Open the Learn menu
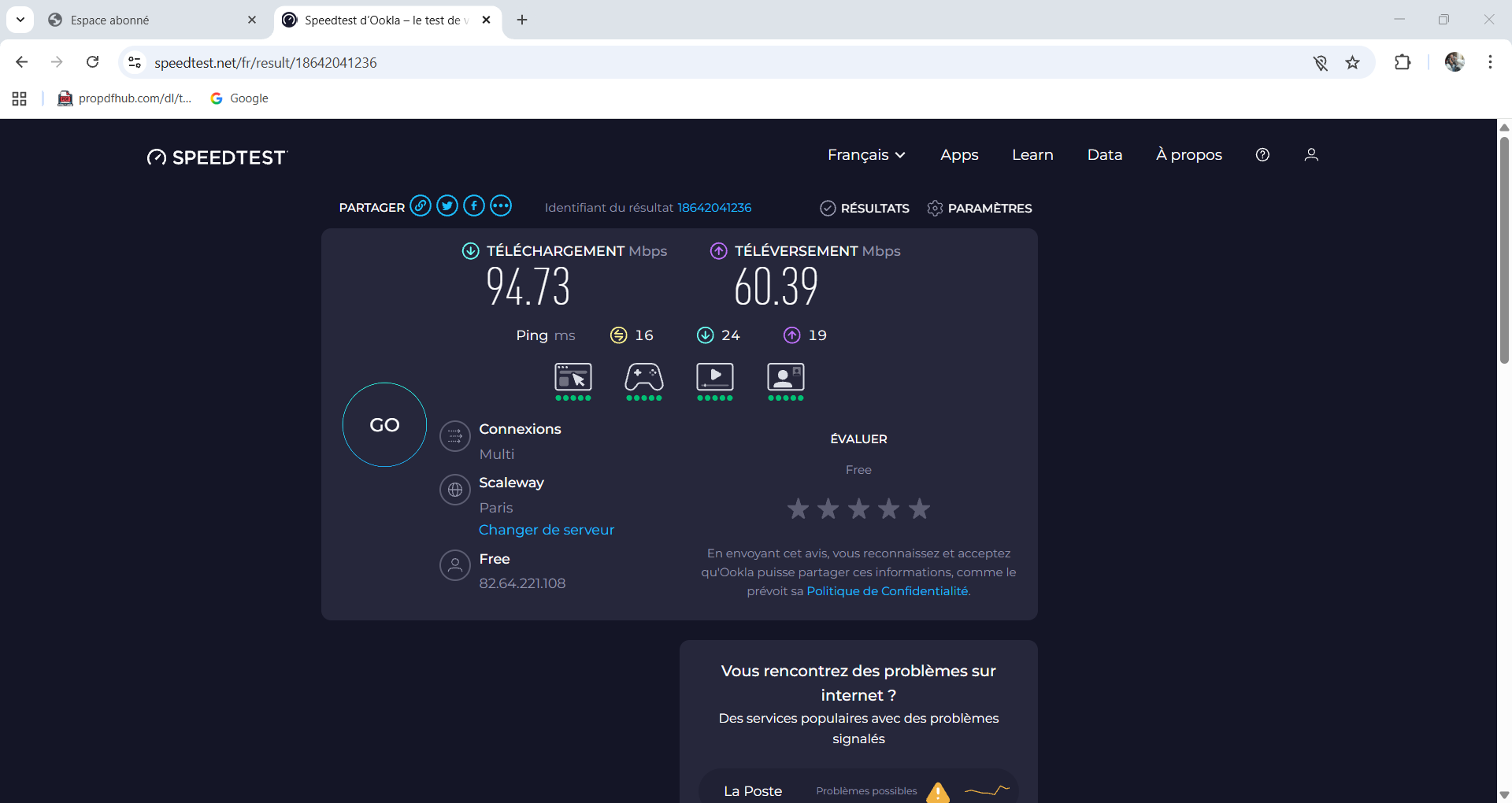 tap(1032, 155)
